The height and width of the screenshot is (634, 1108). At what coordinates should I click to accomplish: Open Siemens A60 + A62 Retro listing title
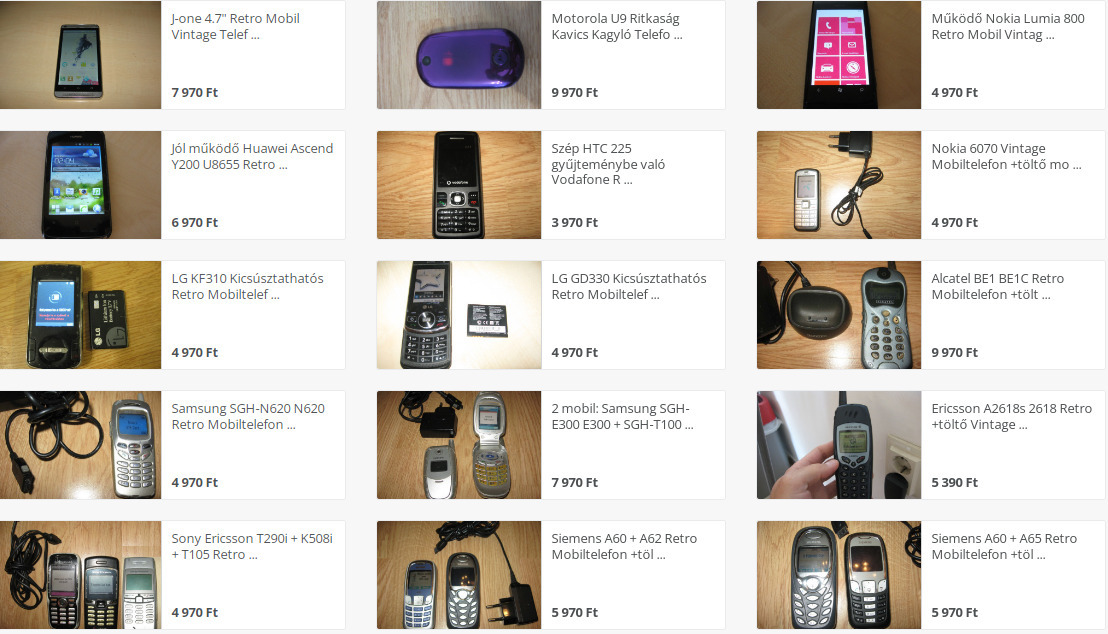click(x=624, y=546)
